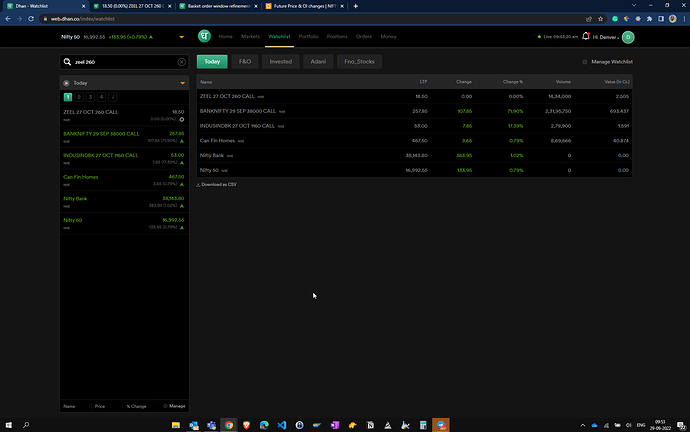Screen dimensions: 690x432
Task: Click into the zeel 260 search field
Action: click(x=125, y=62)
